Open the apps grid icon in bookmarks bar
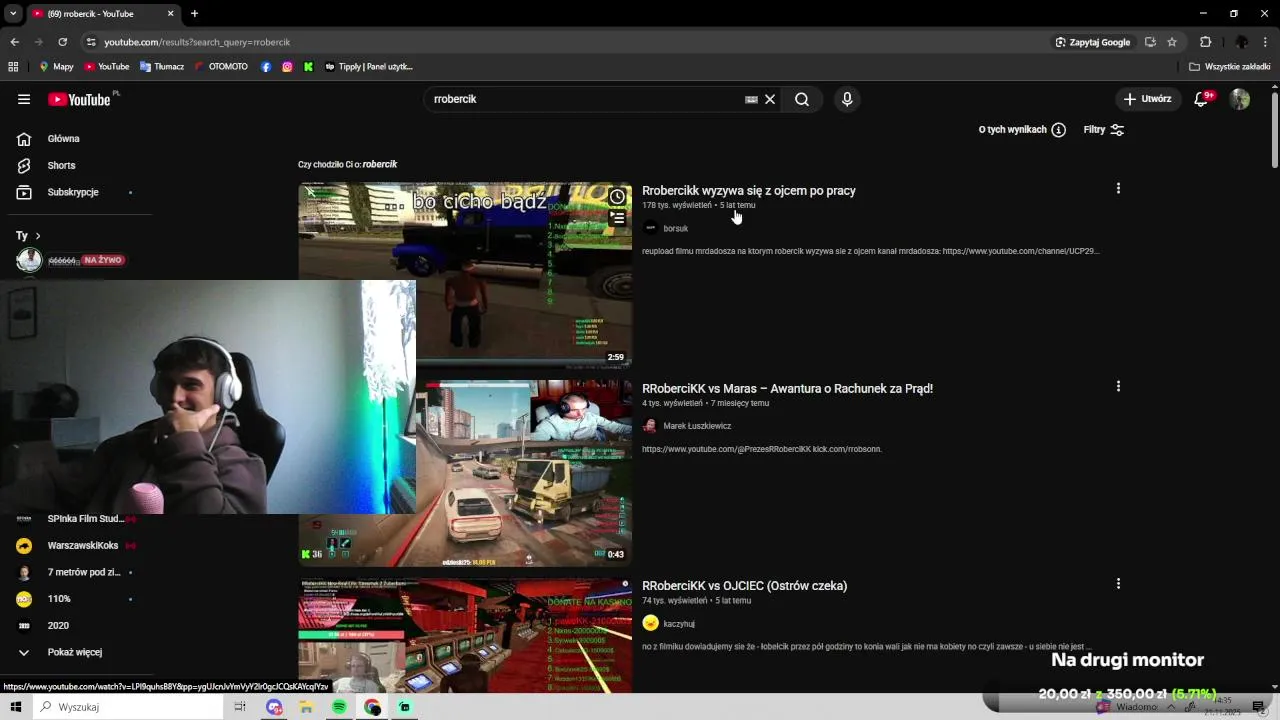 coord(13,67)
